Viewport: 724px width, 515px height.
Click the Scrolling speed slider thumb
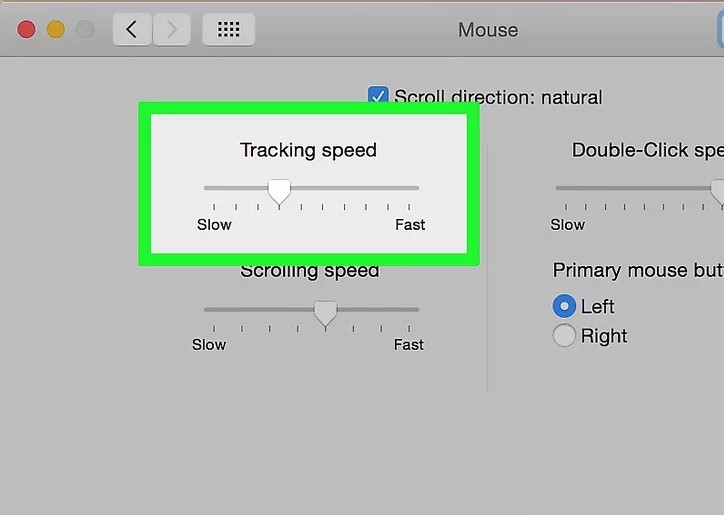(x=326, y=314)
